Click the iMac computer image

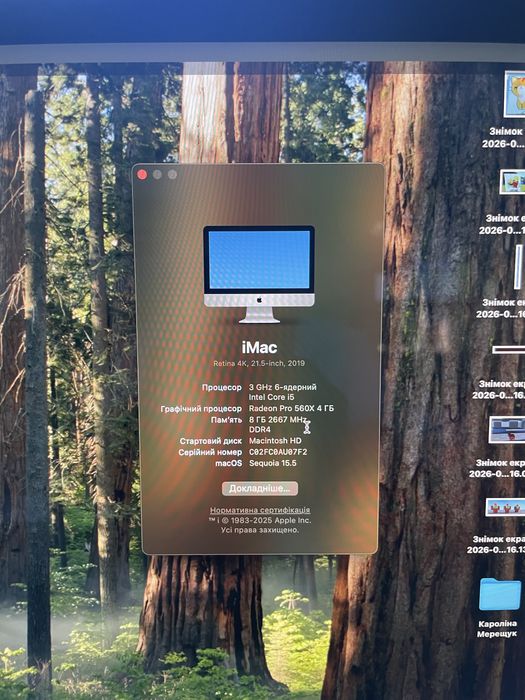(x=259, y=274)
